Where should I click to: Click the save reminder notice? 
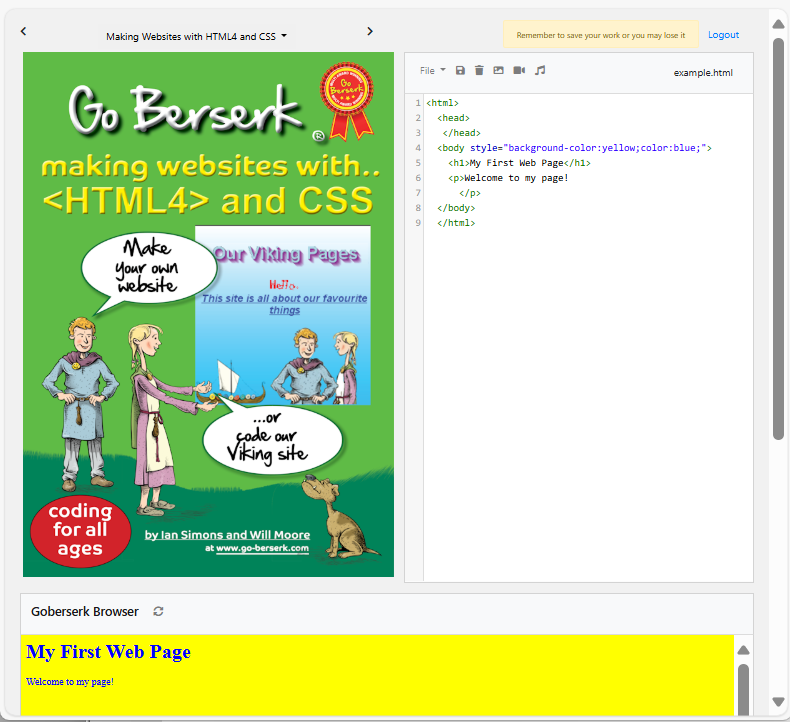click(x=601, y=35)
